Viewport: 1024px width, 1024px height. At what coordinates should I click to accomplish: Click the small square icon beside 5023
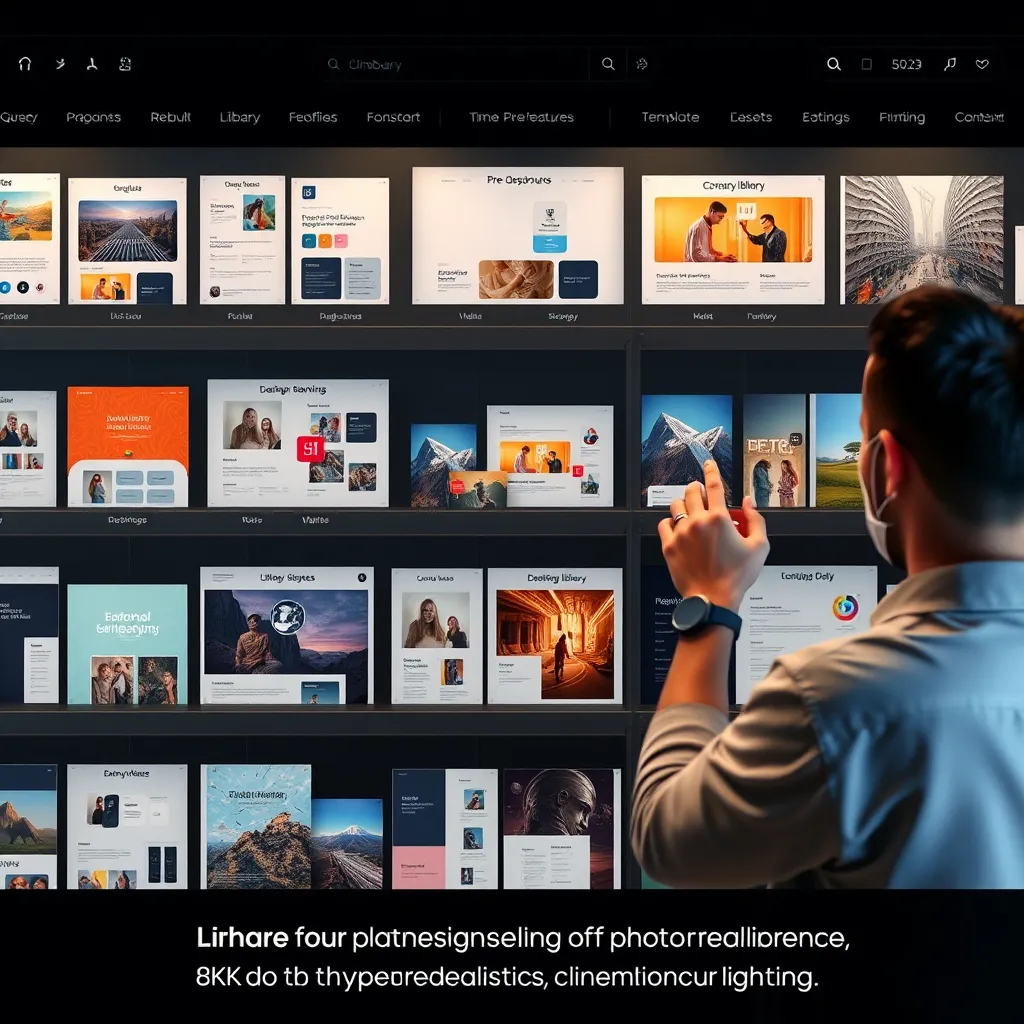pyautogui.click(x=867, y=64)
